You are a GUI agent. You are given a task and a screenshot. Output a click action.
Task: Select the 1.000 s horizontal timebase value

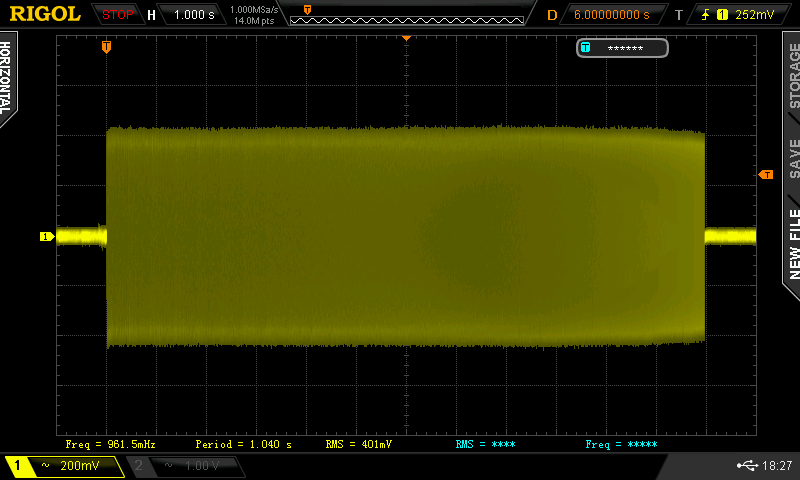(194, 15)
